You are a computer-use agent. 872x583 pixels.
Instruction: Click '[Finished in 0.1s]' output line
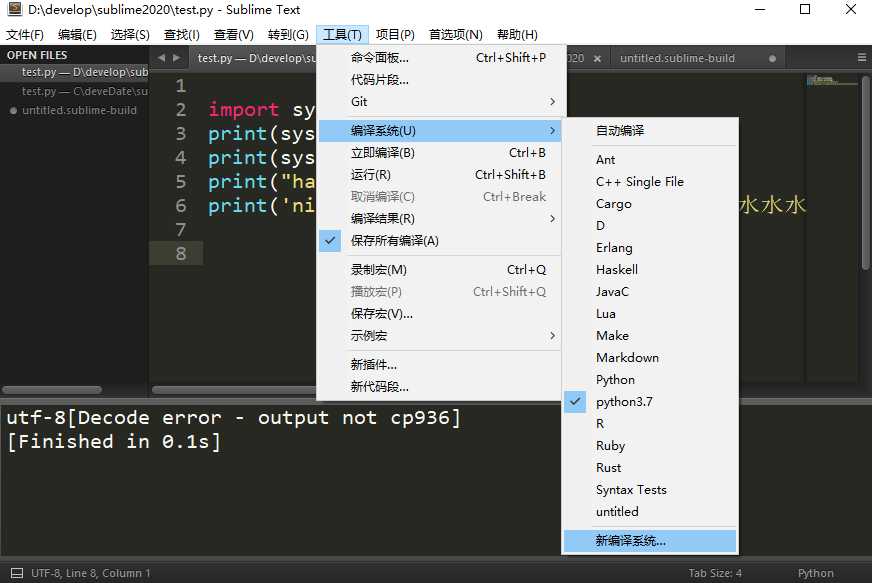pos(114,442)
